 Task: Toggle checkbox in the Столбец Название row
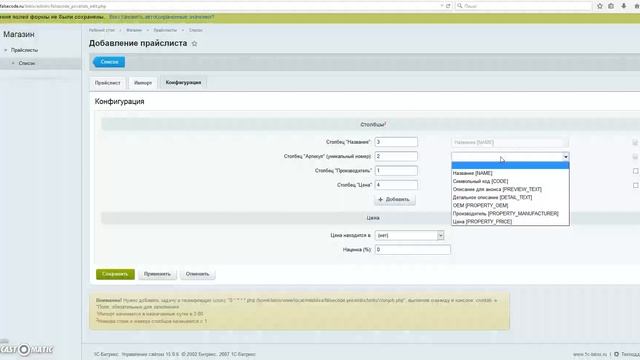tap(635, 142)
